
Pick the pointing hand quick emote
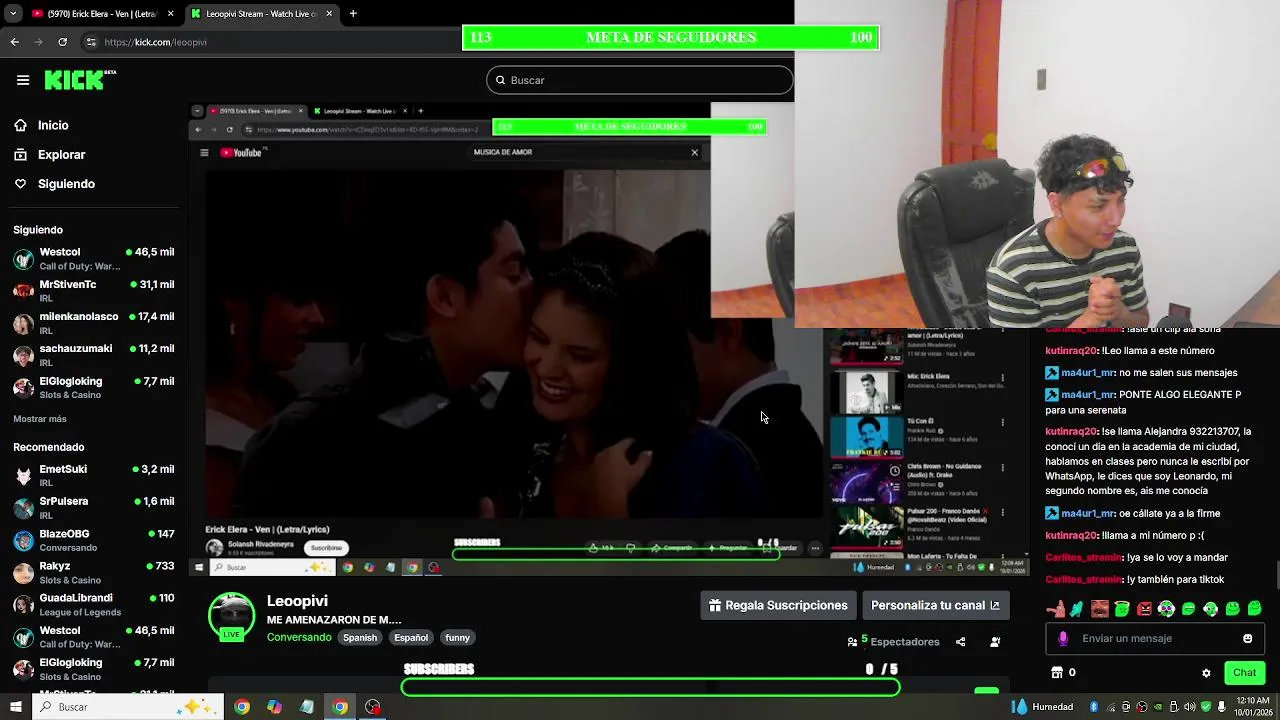point(1055,608)
